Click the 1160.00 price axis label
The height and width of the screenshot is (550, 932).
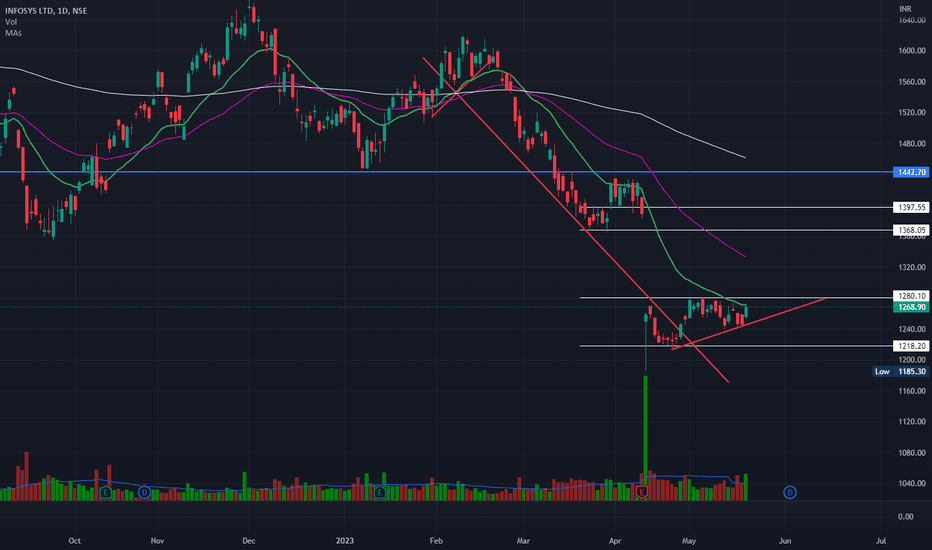coord(912,391)
